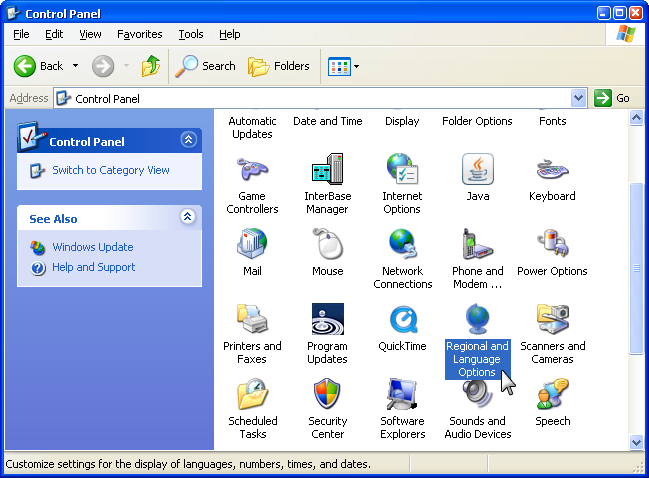The height and width of the screenshot is (478, 649).
Task: Collapse the See Also pane
Action: point(187,216)
